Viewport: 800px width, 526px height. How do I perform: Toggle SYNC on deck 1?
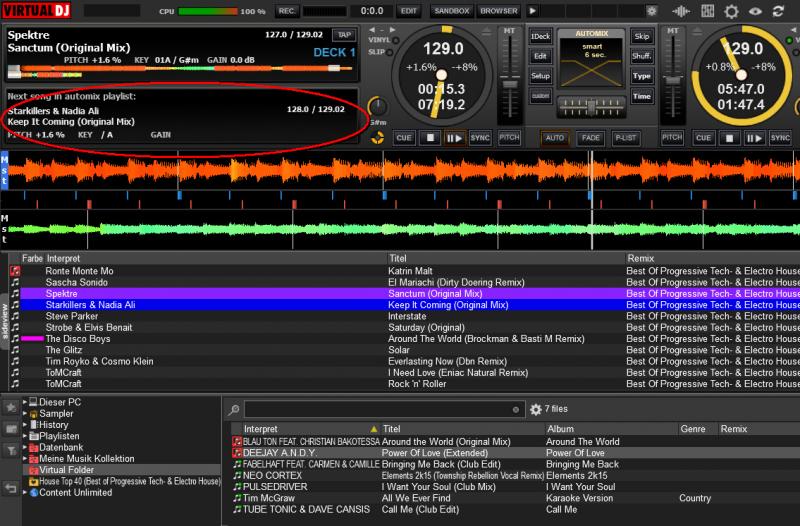tap(480, 138)
